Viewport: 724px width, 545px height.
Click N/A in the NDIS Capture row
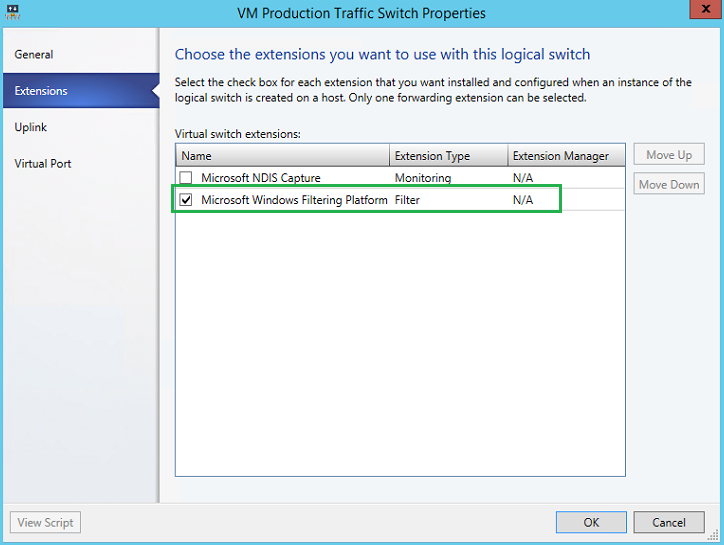tap(523, 178)
